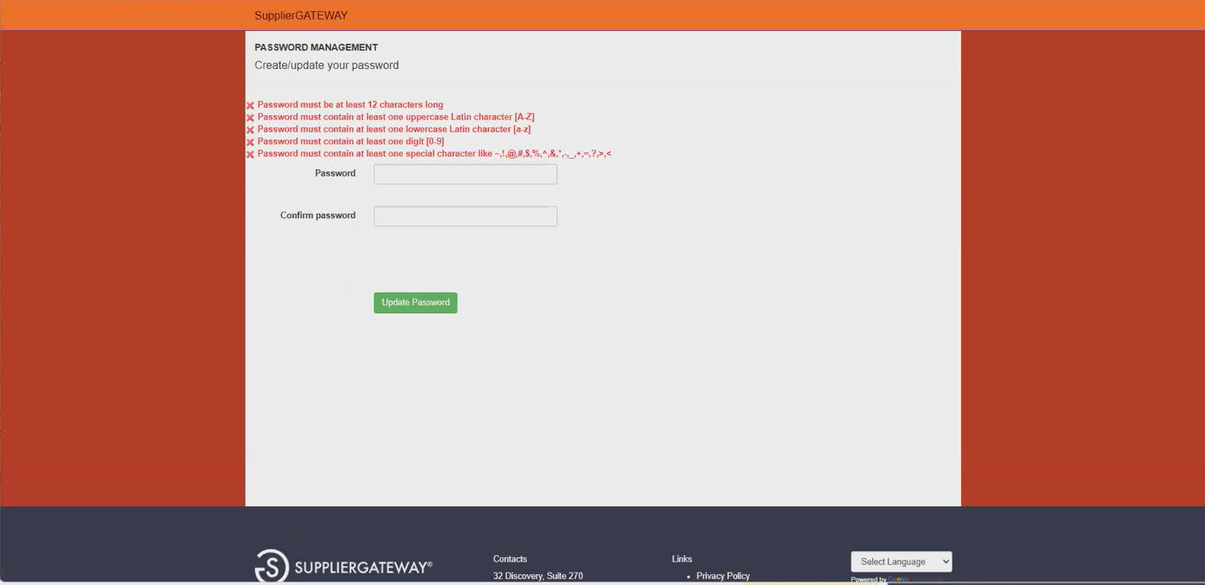The image size is (1205, 585).
Task: Focus the Password input field
Action: [465, 174]
